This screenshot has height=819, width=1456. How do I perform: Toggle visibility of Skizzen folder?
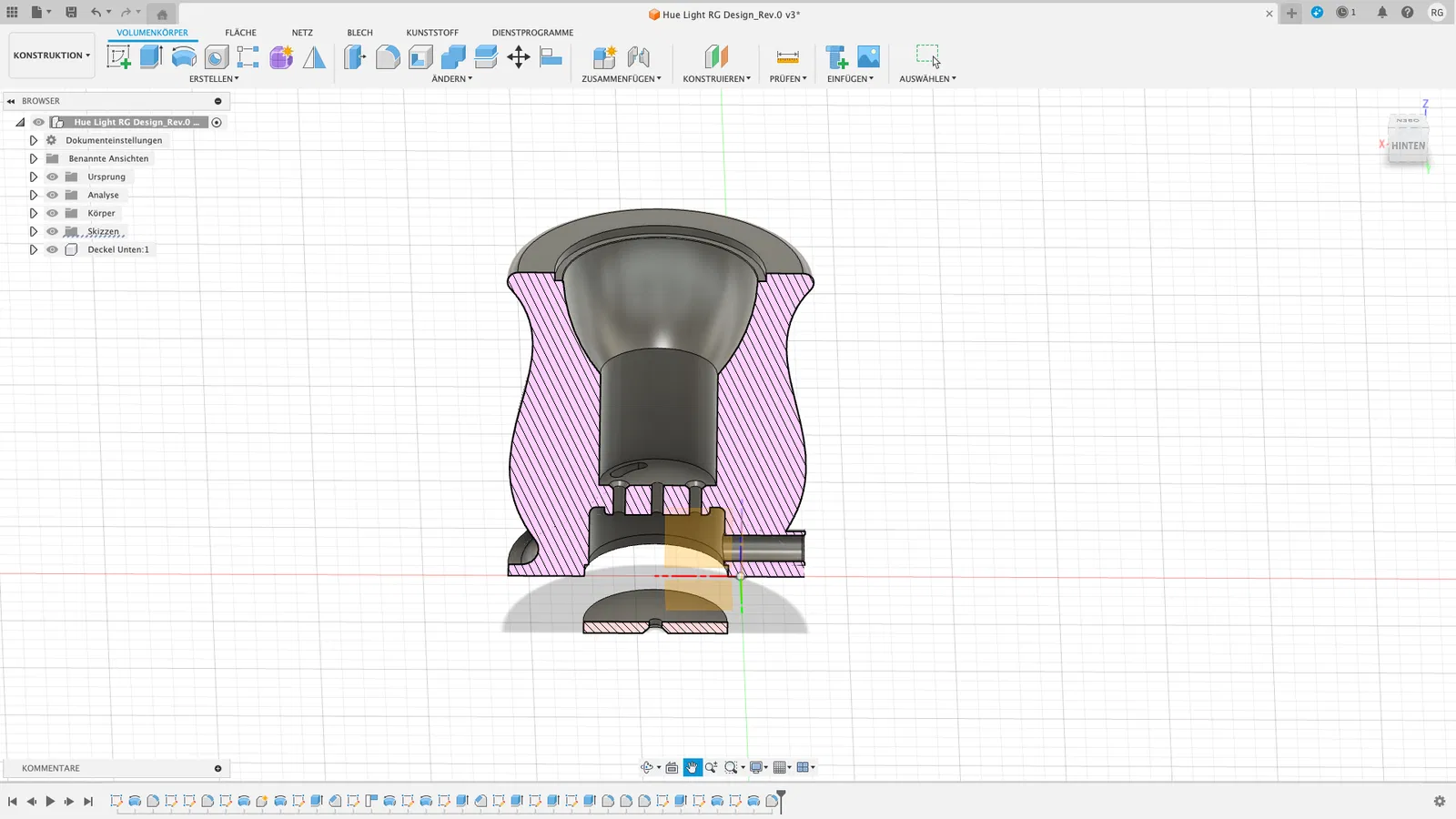click(53, 231)
